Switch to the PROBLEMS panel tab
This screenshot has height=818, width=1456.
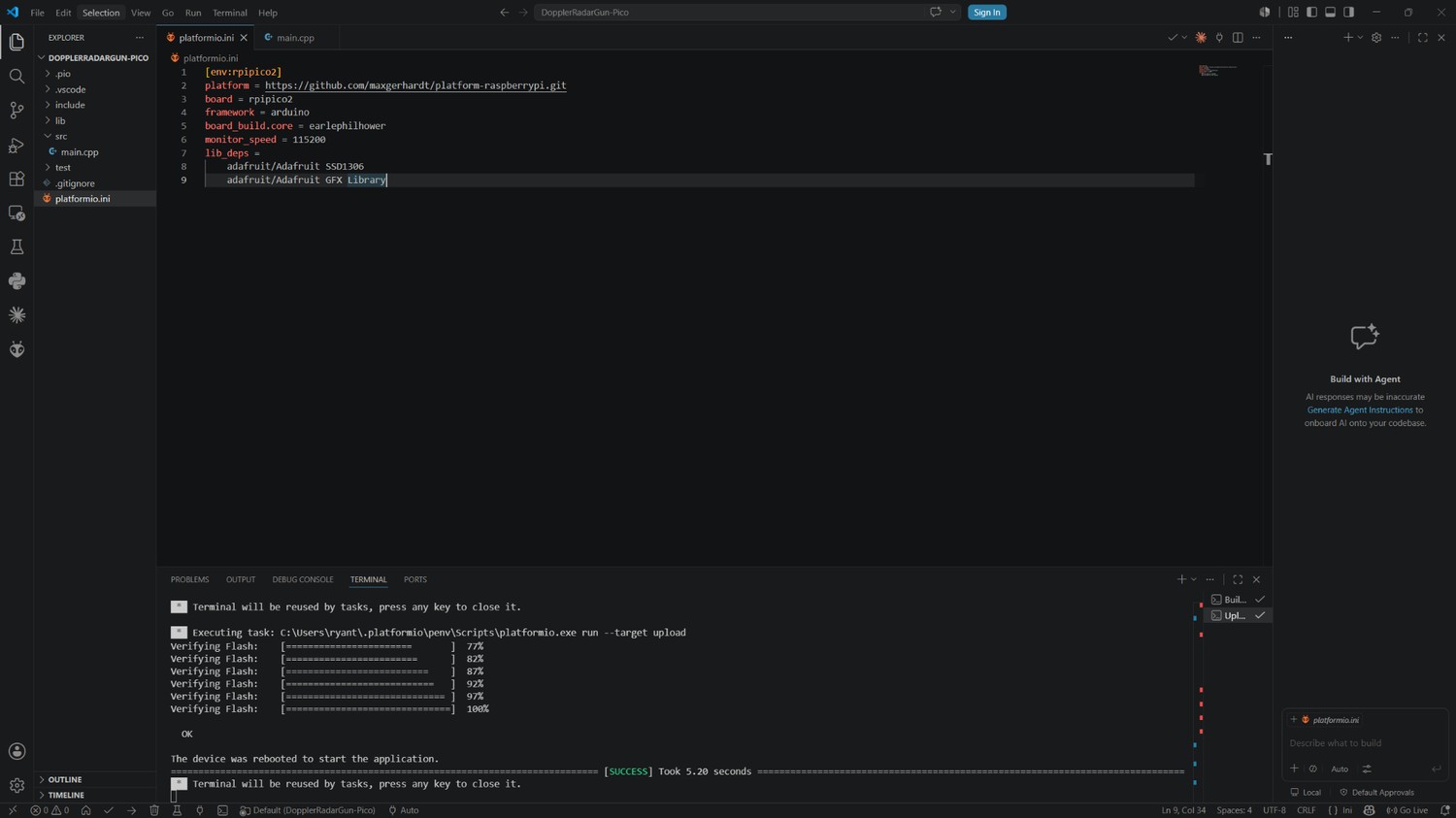[x=189, y=579]
